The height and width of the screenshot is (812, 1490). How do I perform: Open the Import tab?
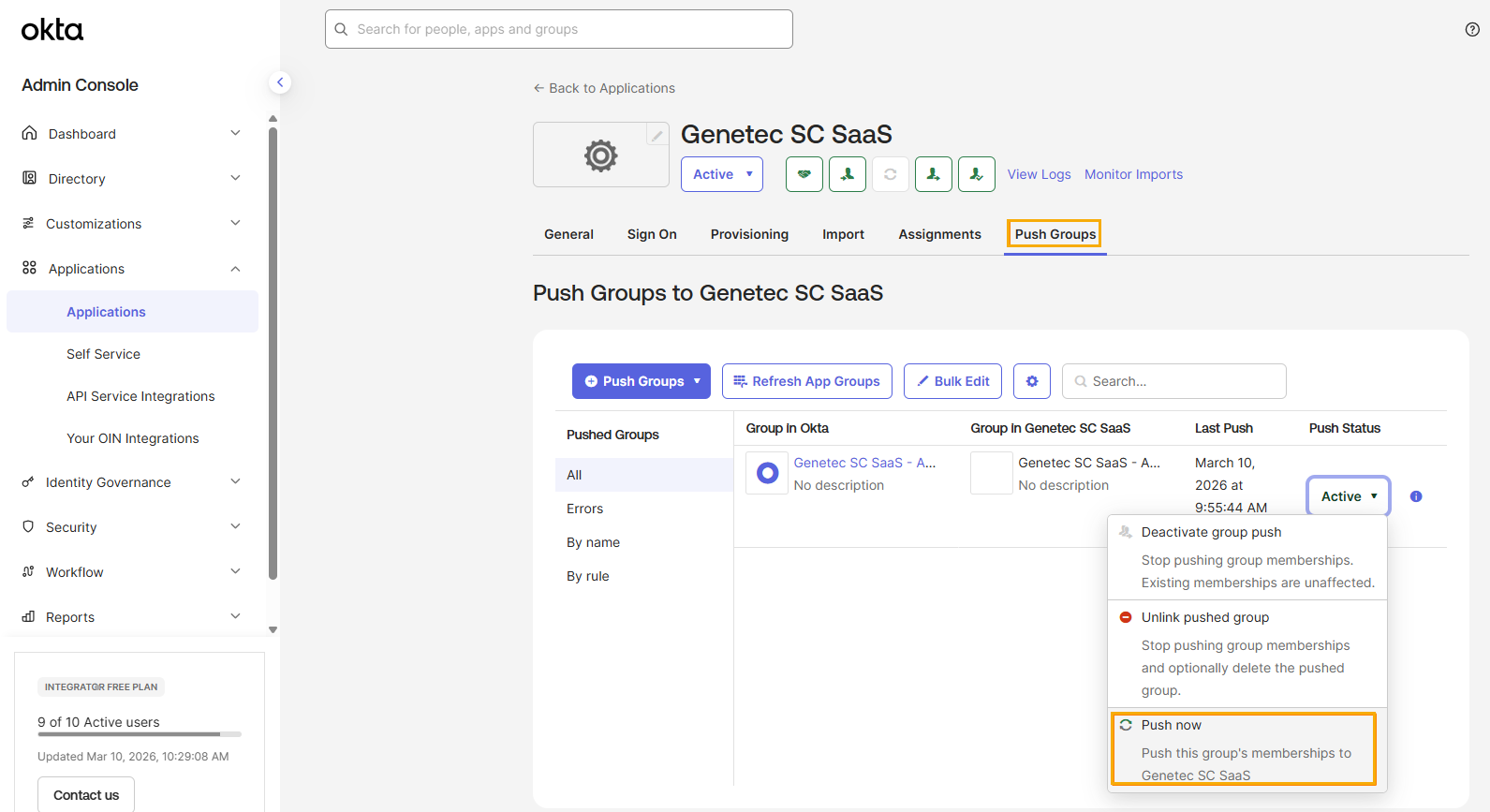pyautogui.click(x=843, y=234)
